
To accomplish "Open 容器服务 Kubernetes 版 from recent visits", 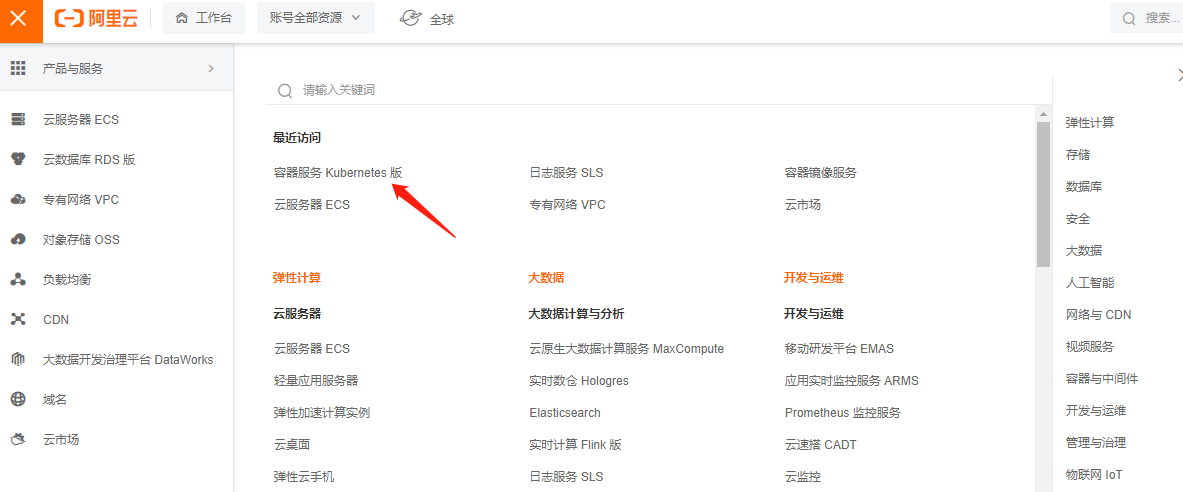I will 338,173.
